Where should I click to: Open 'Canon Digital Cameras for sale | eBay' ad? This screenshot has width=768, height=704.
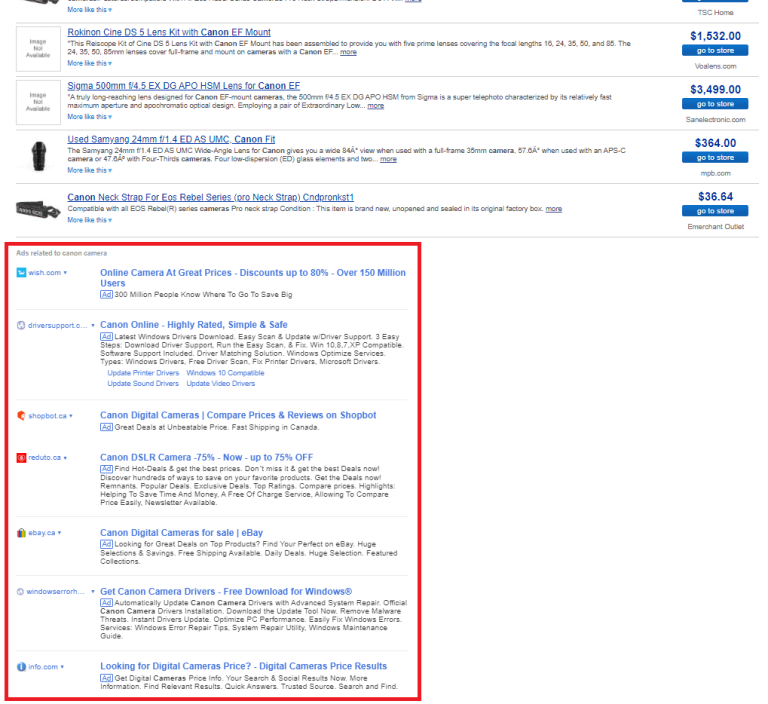point(181,533)
